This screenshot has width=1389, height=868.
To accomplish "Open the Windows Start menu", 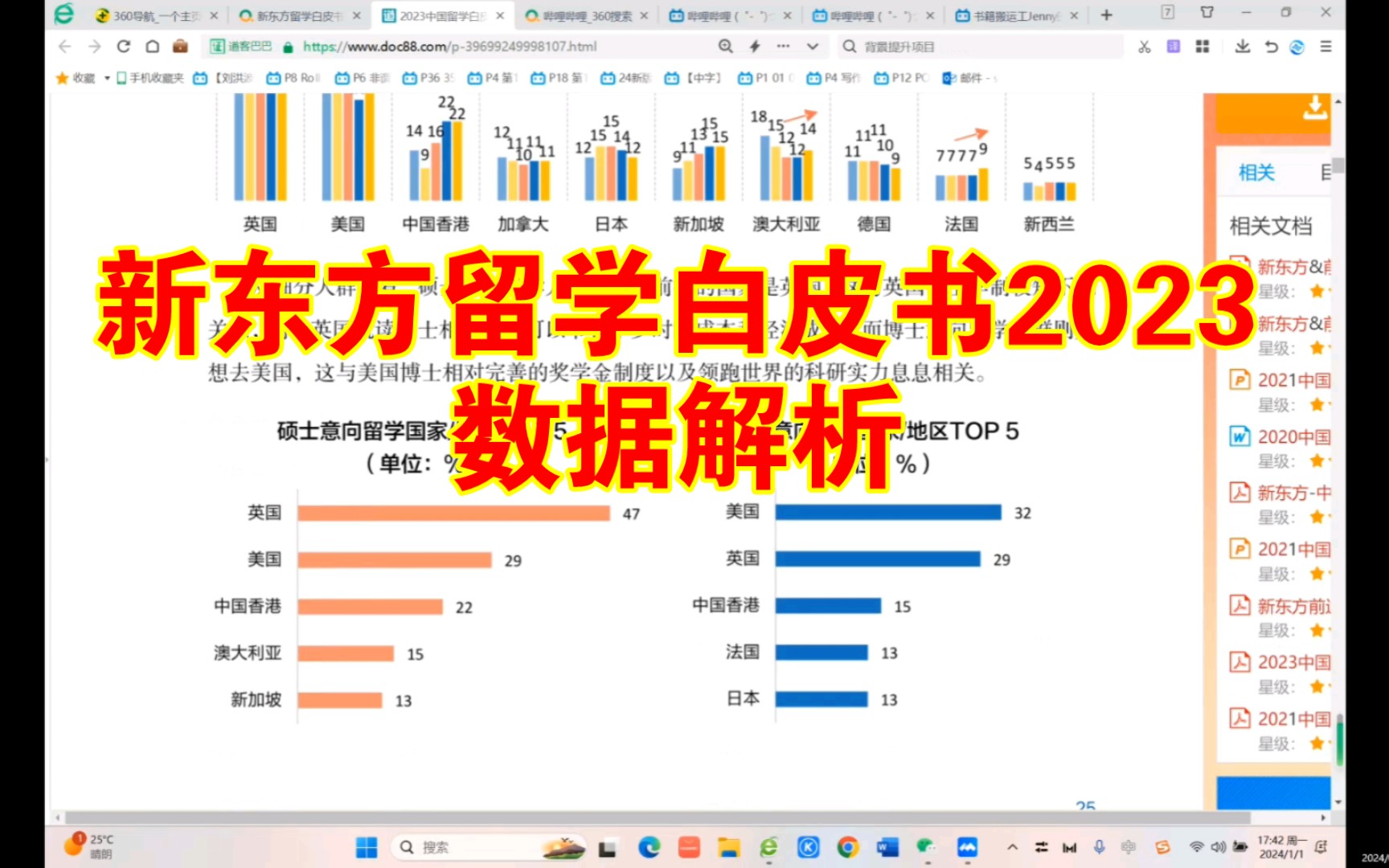I will point(367,847).
